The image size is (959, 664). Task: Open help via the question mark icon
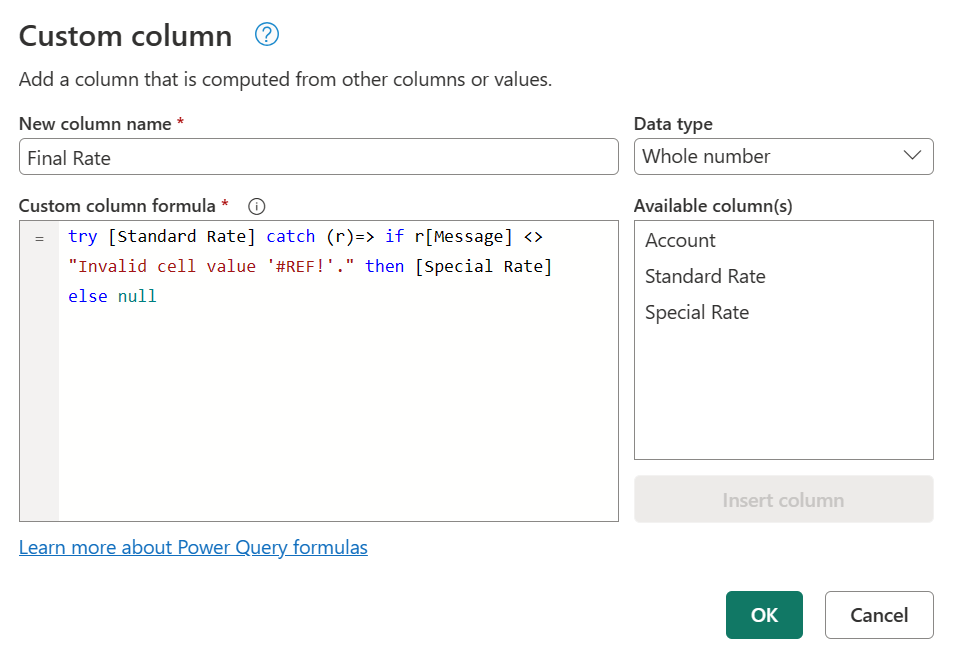[x=266, y=35]
